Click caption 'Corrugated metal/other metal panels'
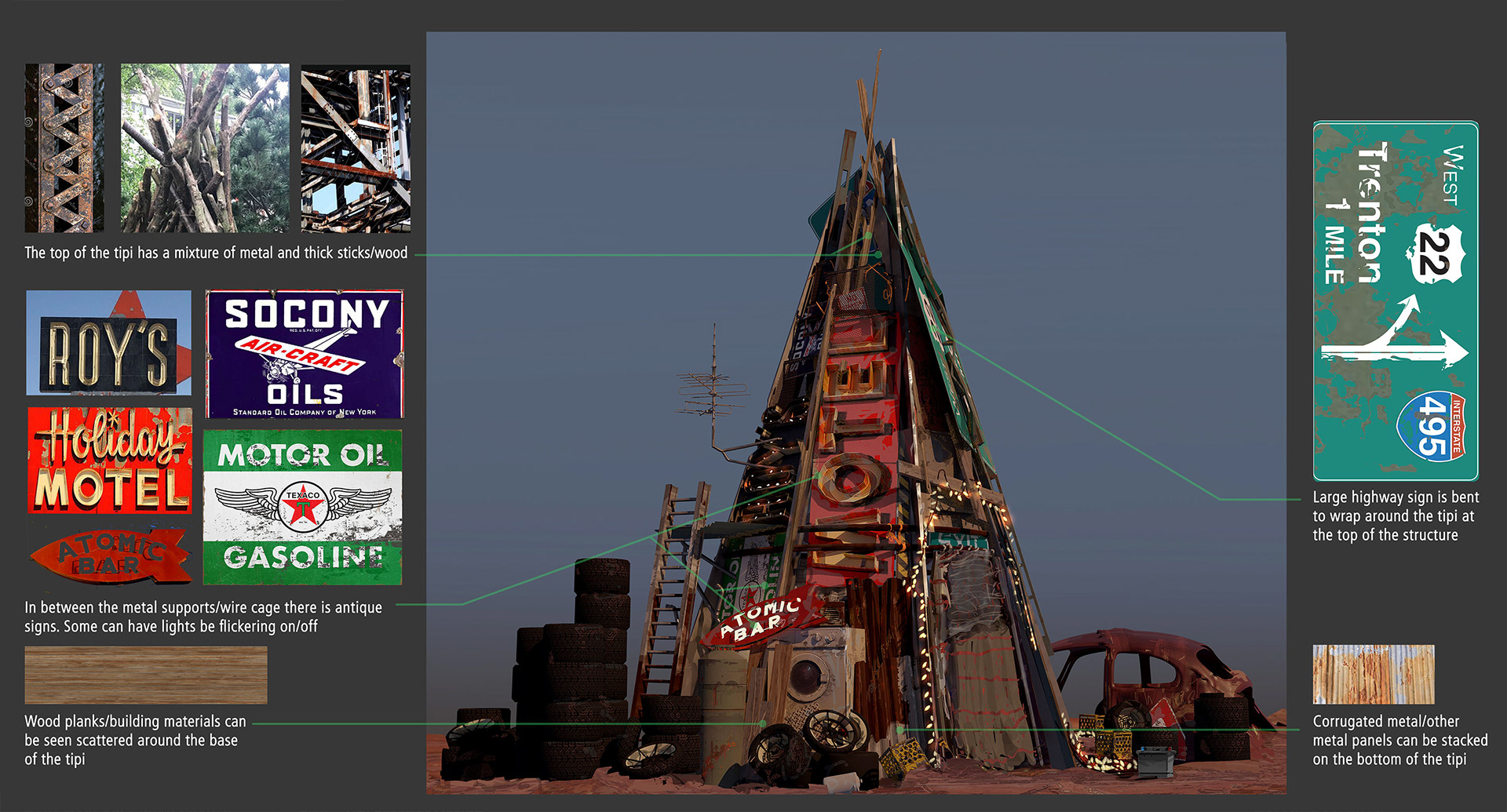 point(1400,740)
